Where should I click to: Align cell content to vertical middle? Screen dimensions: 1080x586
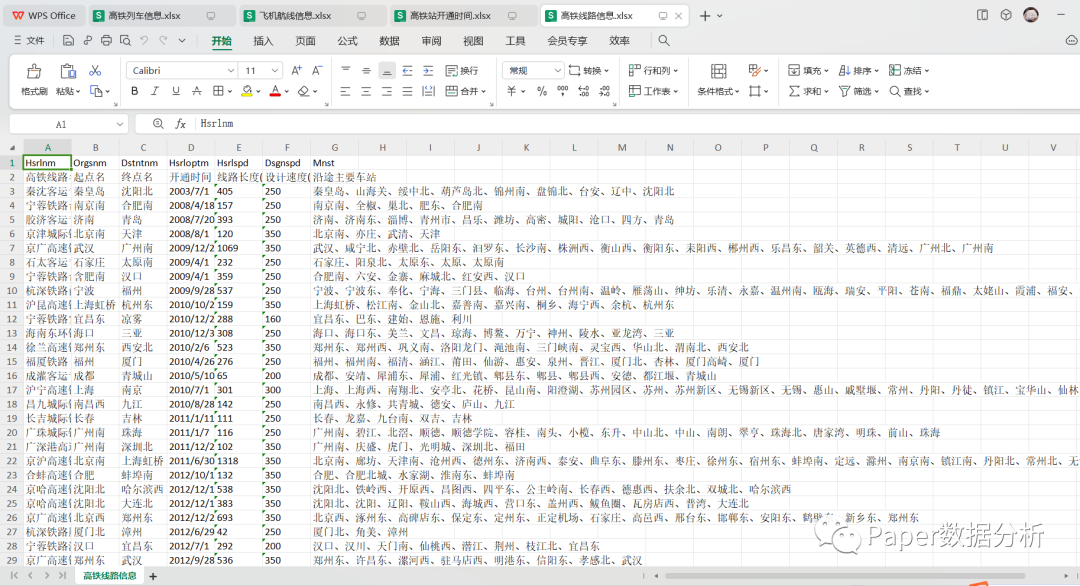(x=366, y=70)
